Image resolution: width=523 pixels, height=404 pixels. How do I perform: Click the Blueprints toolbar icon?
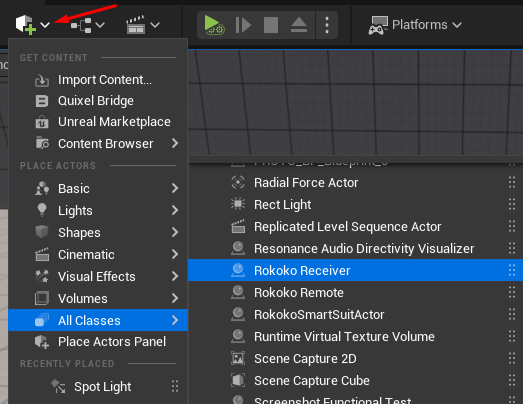81,25
